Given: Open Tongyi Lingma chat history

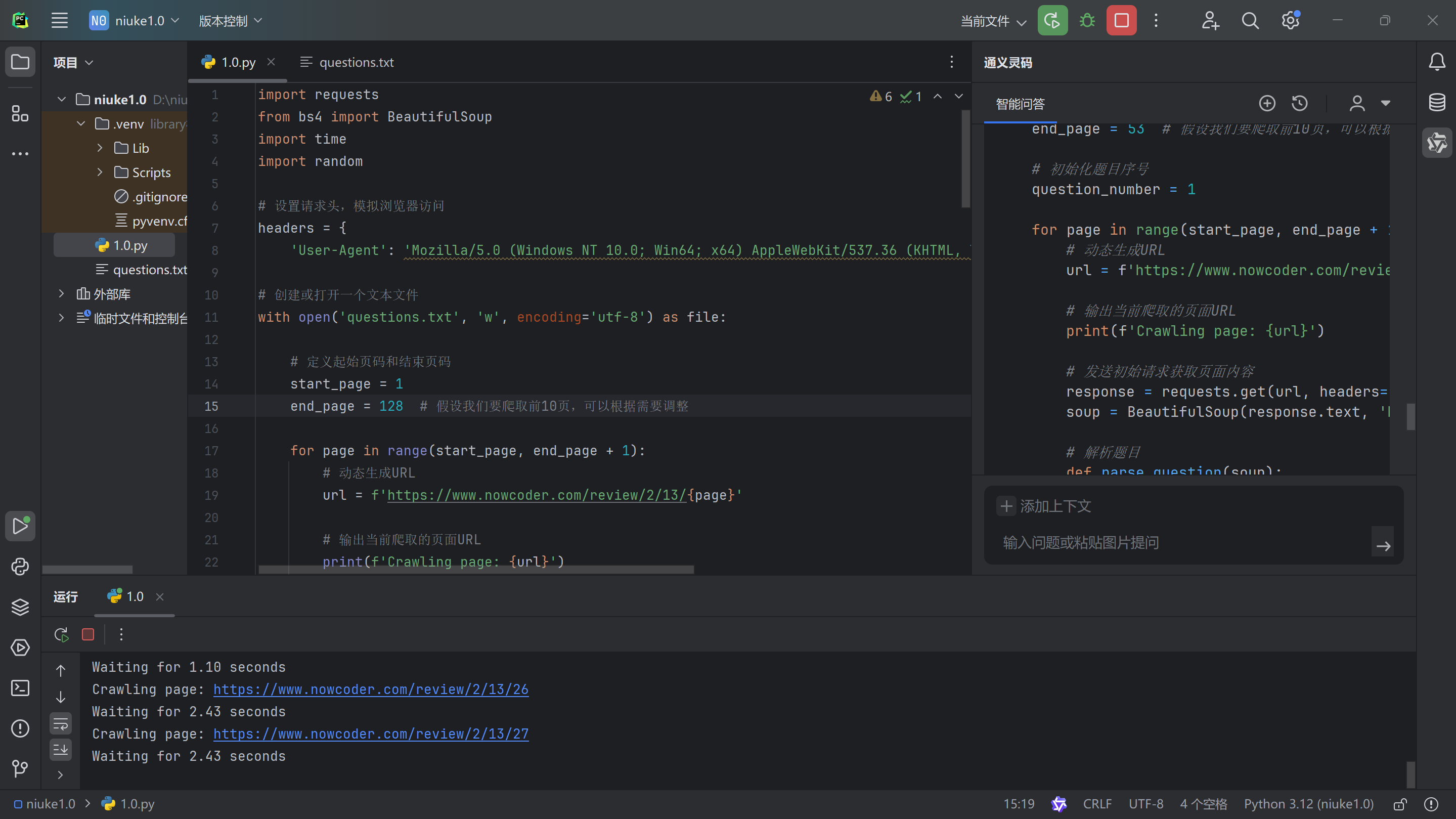Looking at the screenshot, I should (x=1299, y=103).
